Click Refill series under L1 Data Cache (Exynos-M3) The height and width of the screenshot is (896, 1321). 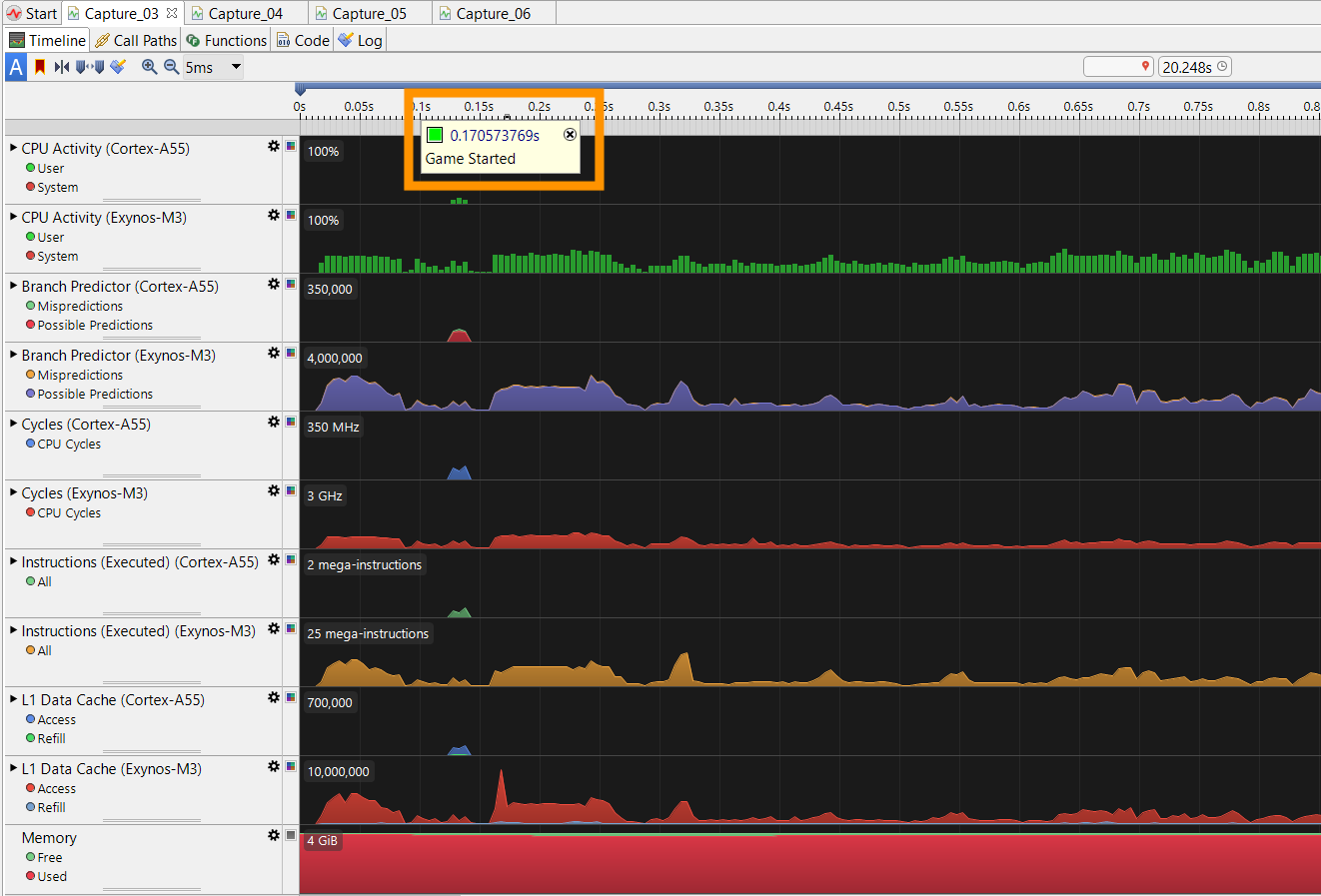(x=45, y=808)
